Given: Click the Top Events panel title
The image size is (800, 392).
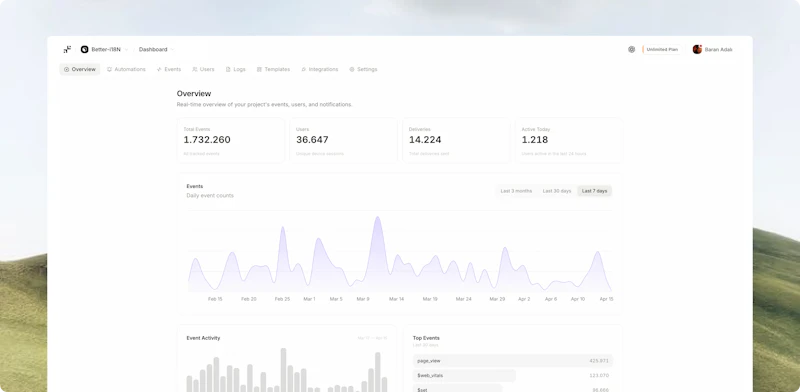Looking at the screenshot, I should (x=426, y=338).
